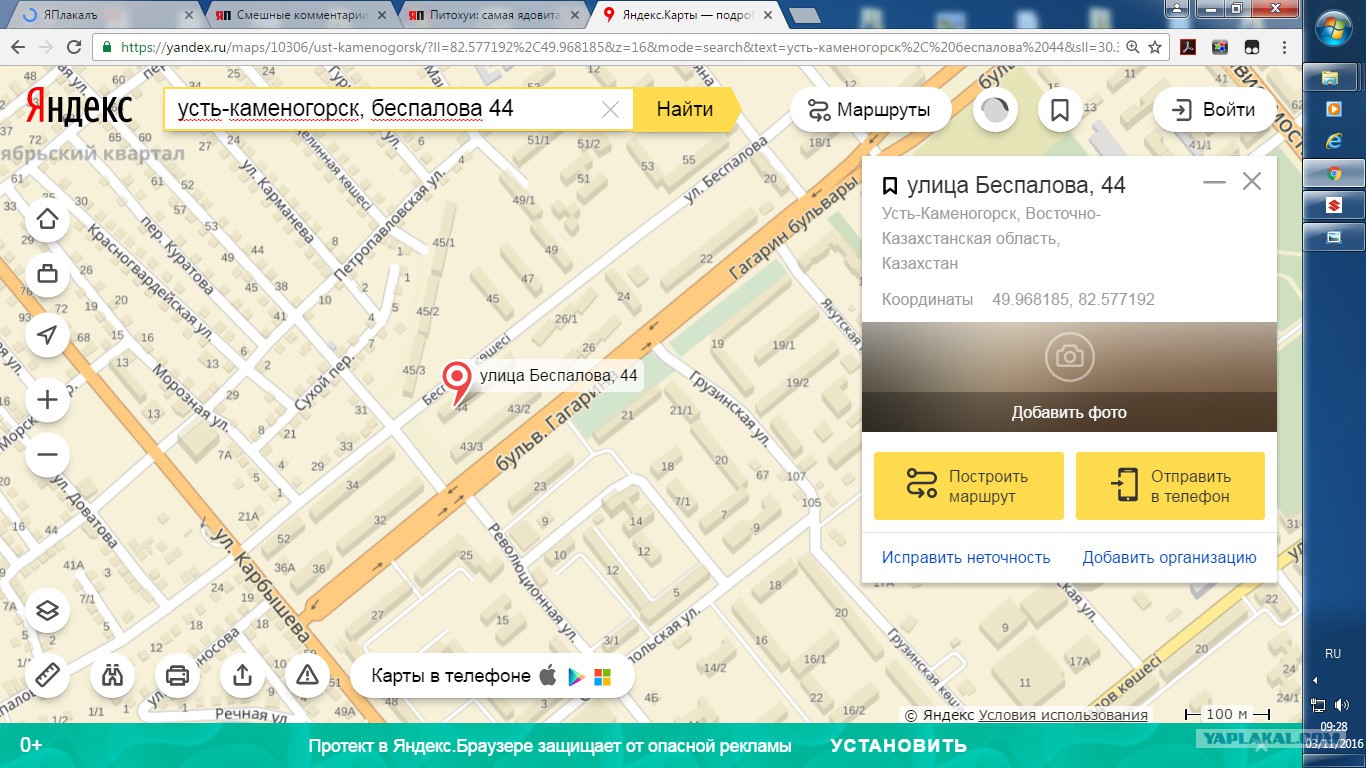Click the browser Back arrow
This screenshot has width=1366, height=768.
pos(17,47)
